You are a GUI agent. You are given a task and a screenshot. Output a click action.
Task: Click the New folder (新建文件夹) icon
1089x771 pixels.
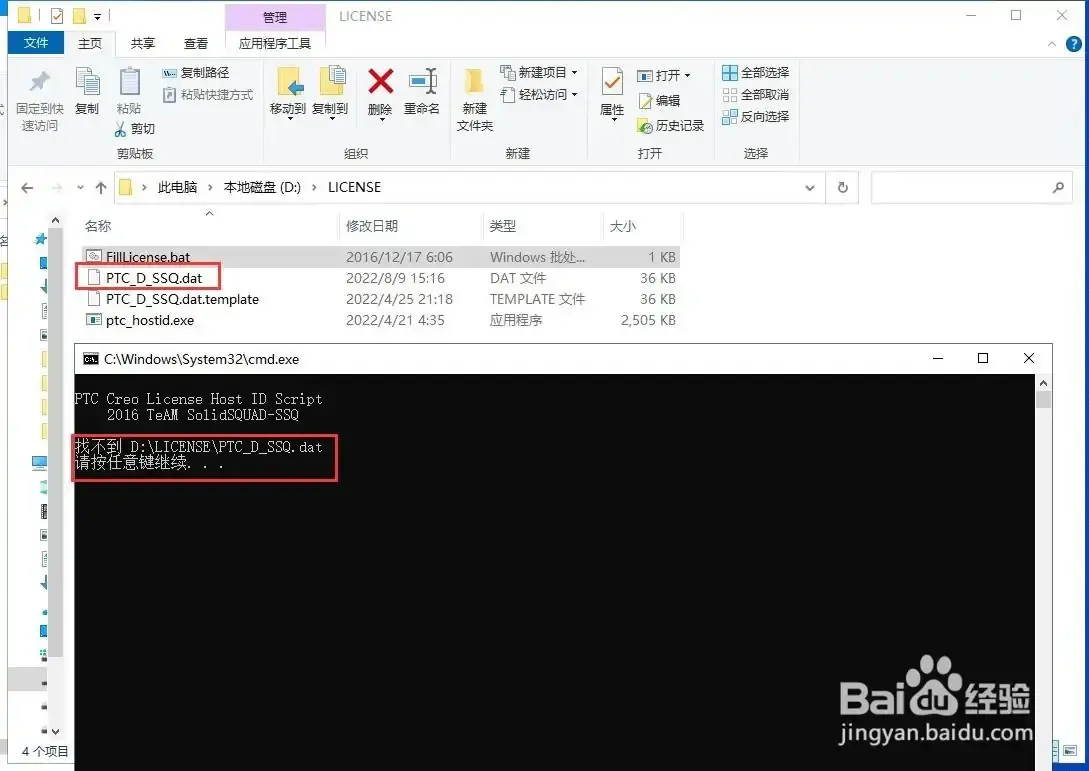(474, 82)
